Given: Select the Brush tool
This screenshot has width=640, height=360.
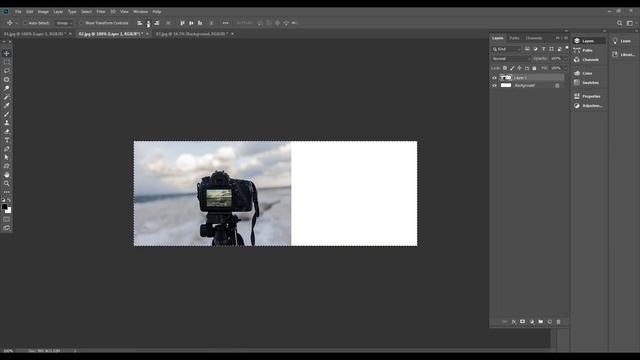Looking at the screenshot, I should coord(7,114).
